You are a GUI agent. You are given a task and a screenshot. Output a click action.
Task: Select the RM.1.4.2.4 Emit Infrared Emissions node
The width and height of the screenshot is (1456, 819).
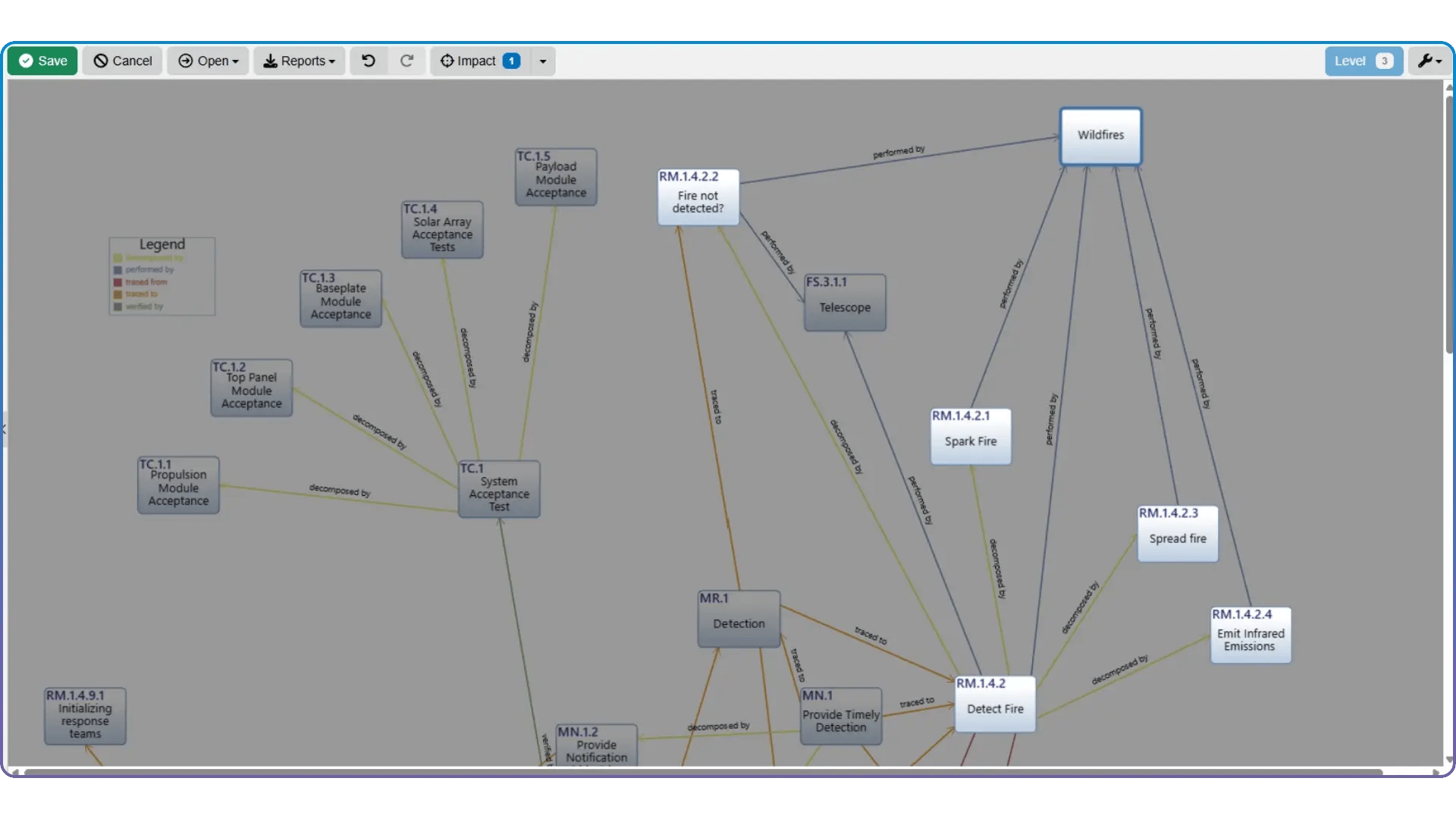point(1250,635)
